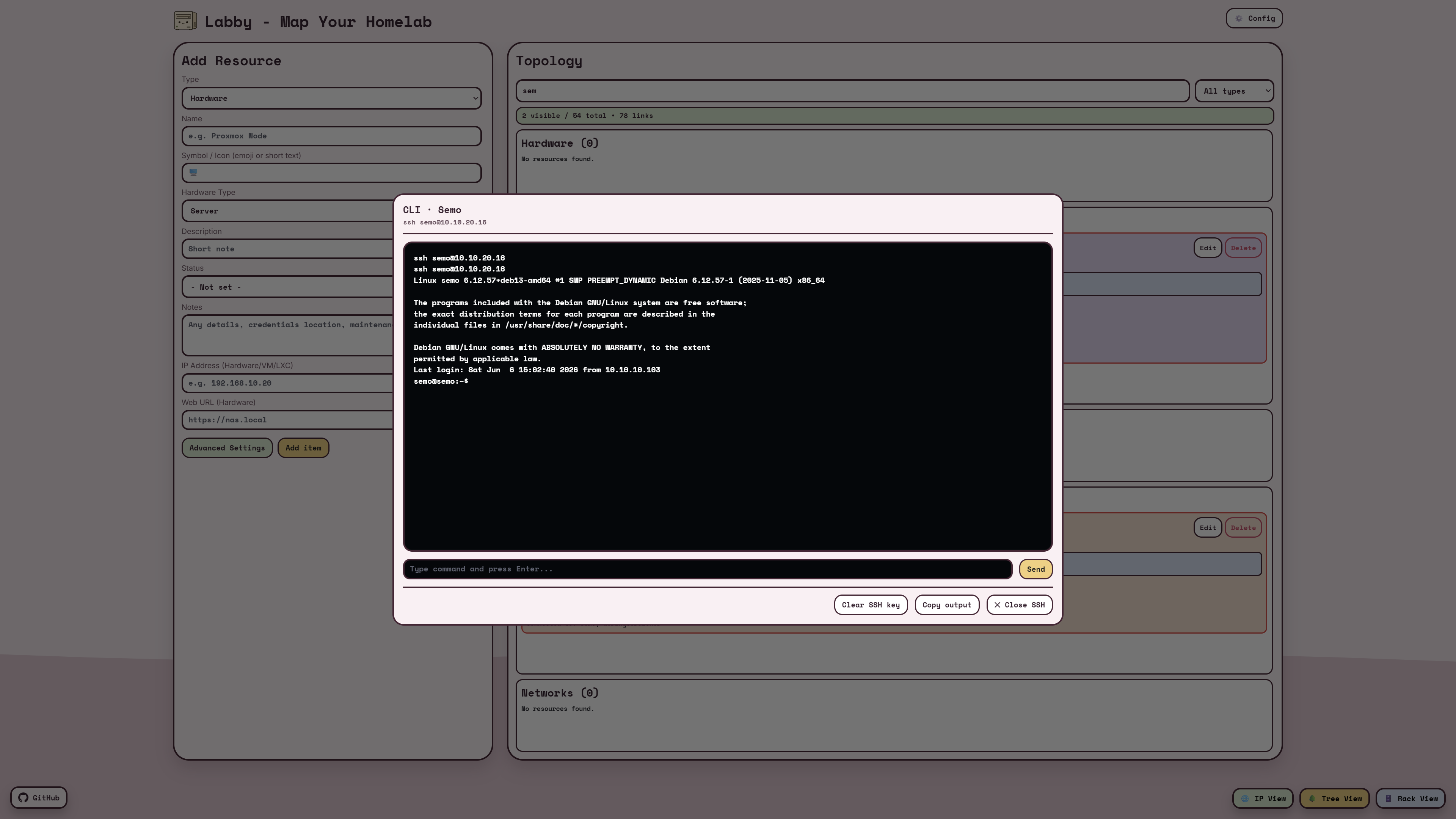
Task: Click the X icon in Close SSH
Action: pyautogui.click(x=997, y=605)
